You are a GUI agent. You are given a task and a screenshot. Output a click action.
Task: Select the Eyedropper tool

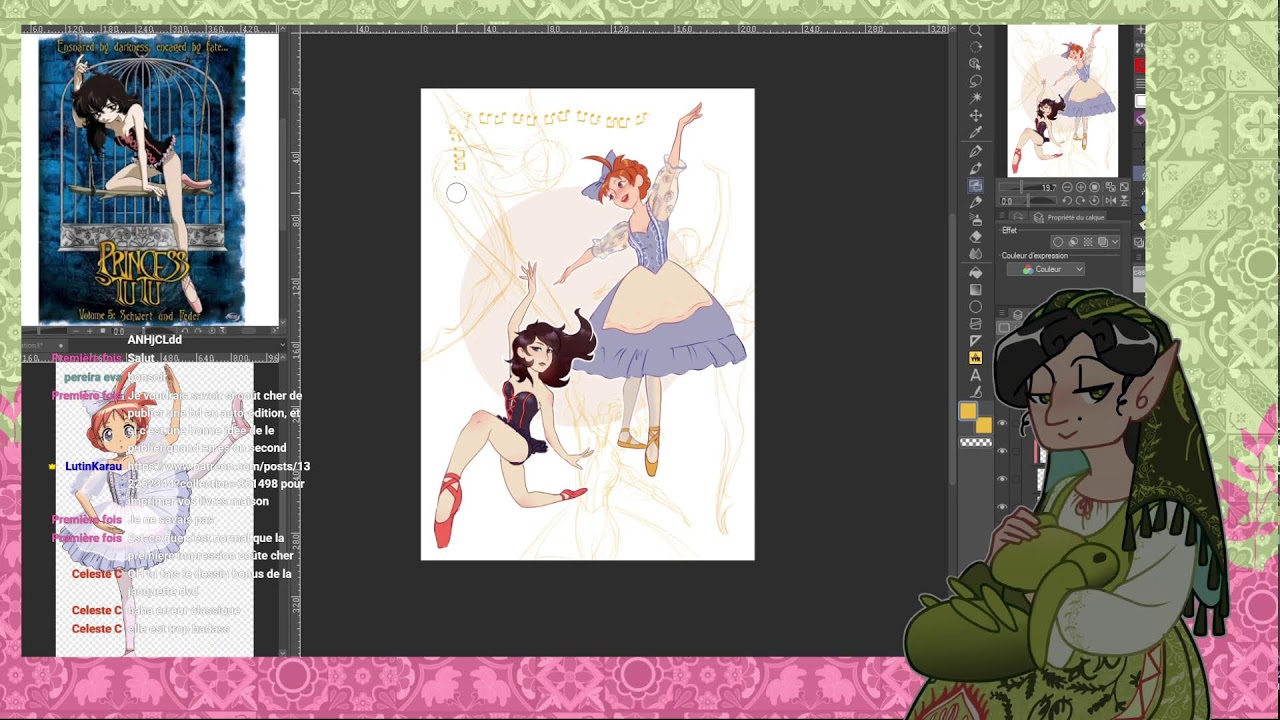tap(976, 132)
